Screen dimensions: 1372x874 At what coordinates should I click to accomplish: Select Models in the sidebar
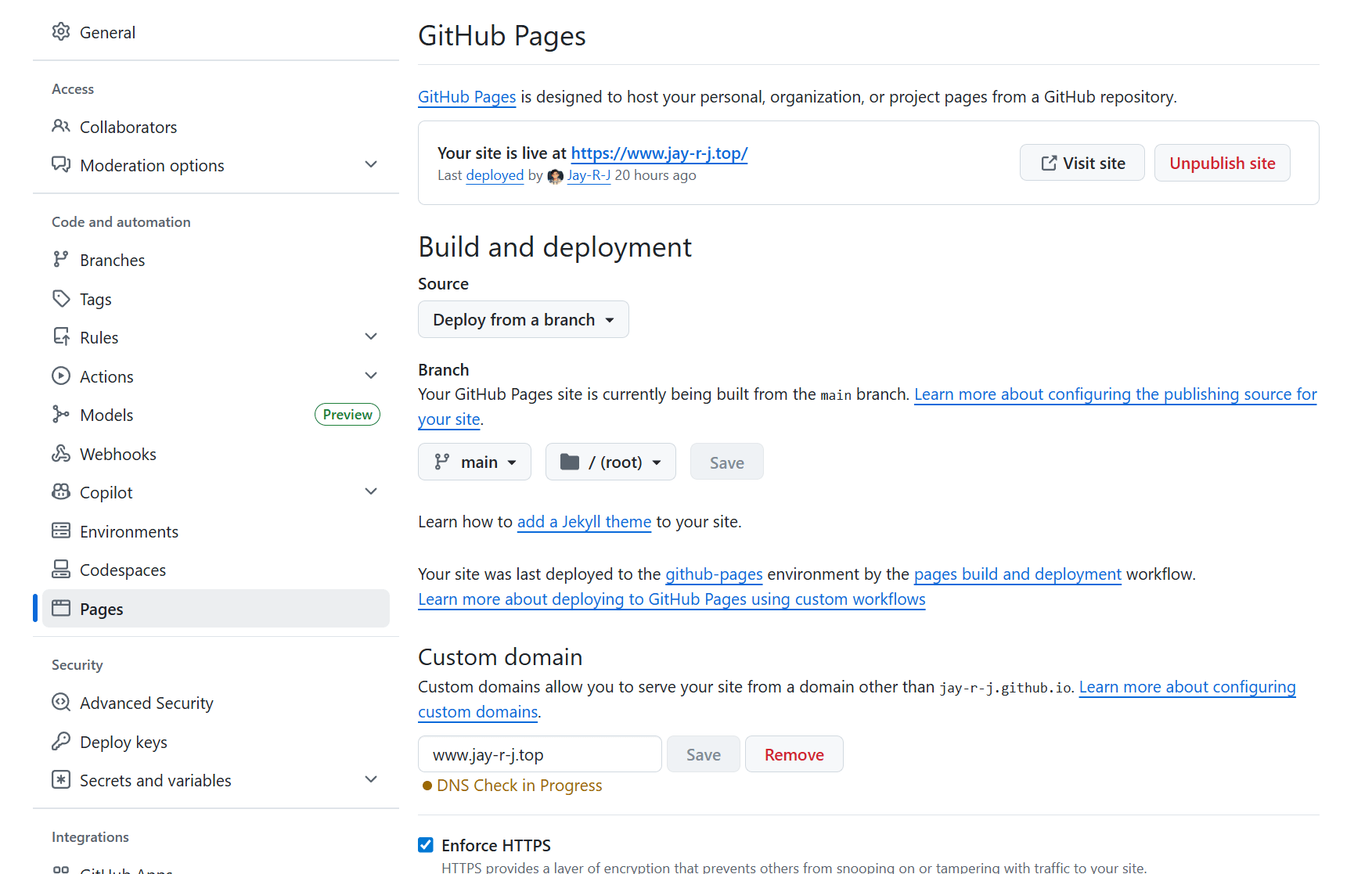106,415
